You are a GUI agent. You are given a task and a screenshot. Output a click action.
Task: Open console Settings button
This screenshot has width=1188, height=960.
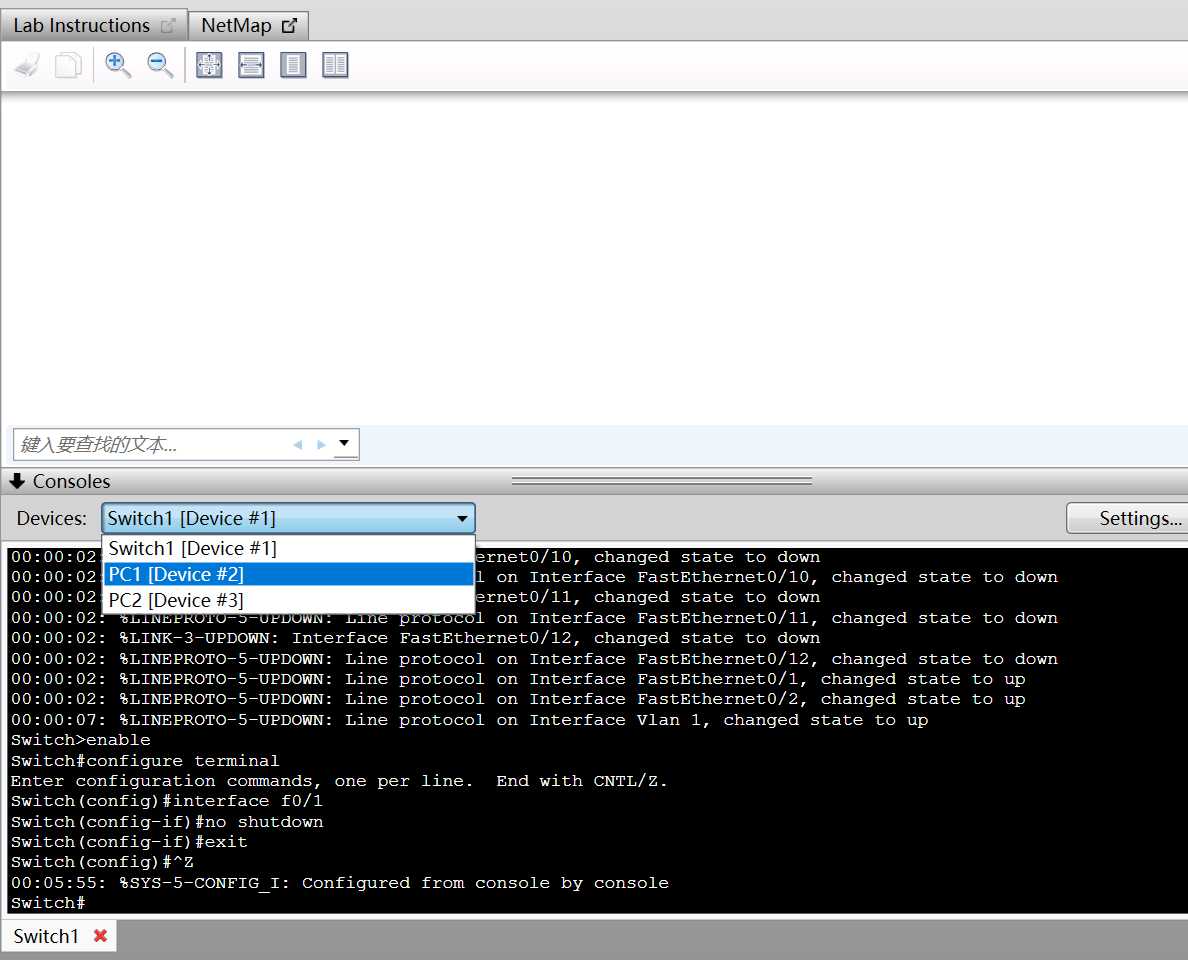pyautogui.click(x=1129, y=518)
